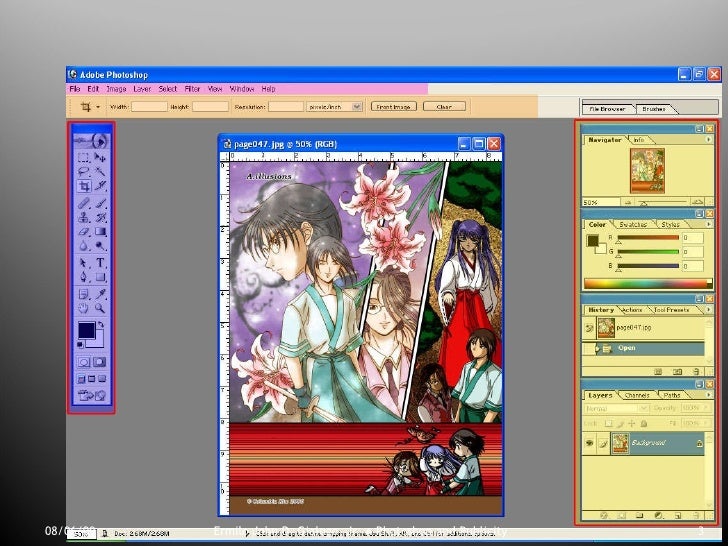
Task: Click the foreground color swatch in toolbox
Action: tap(86, 330)
